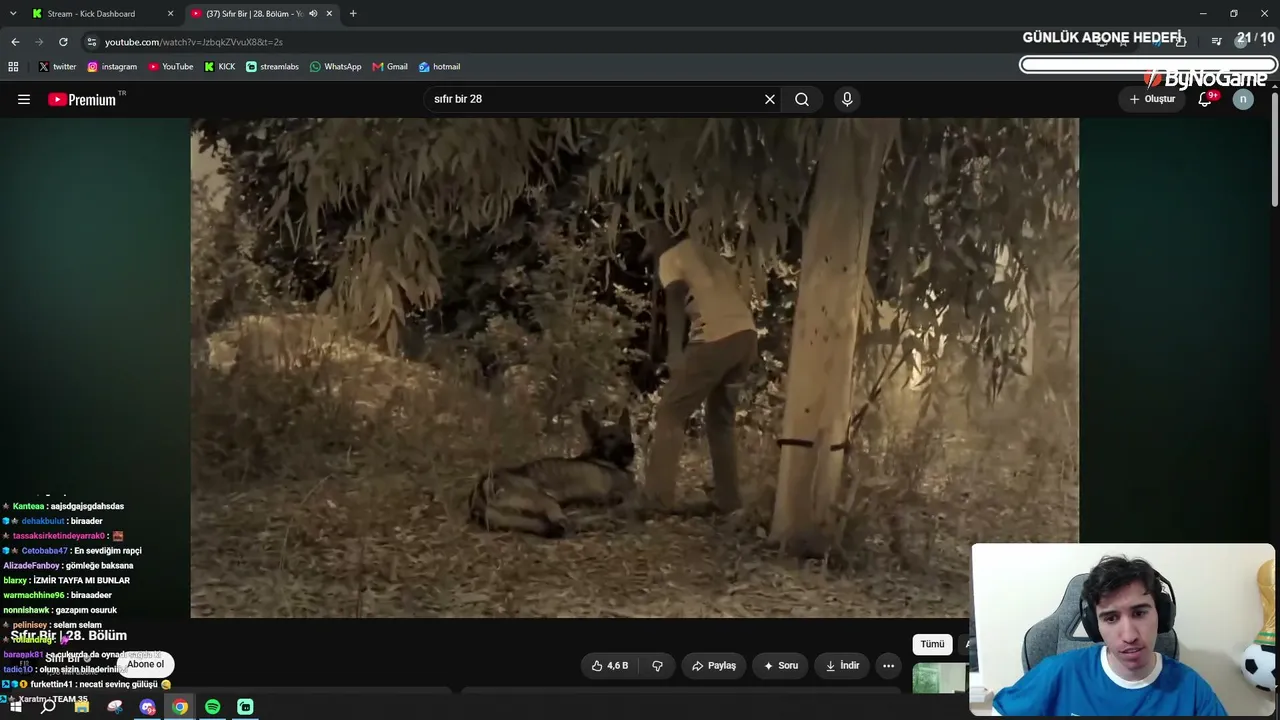Open the Chrome apps grid
1280x720 pixels.
coord(13,67)
